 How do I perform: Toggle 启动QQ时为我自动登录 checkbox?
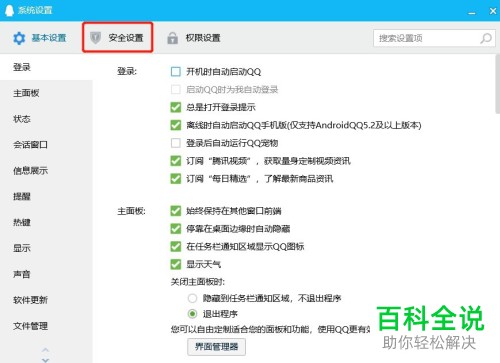pyautogui.click(x=176, y=89)
